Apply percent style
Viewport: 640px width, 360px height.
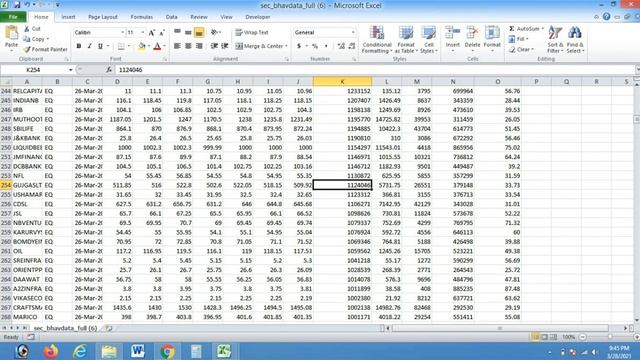(315, 46)
